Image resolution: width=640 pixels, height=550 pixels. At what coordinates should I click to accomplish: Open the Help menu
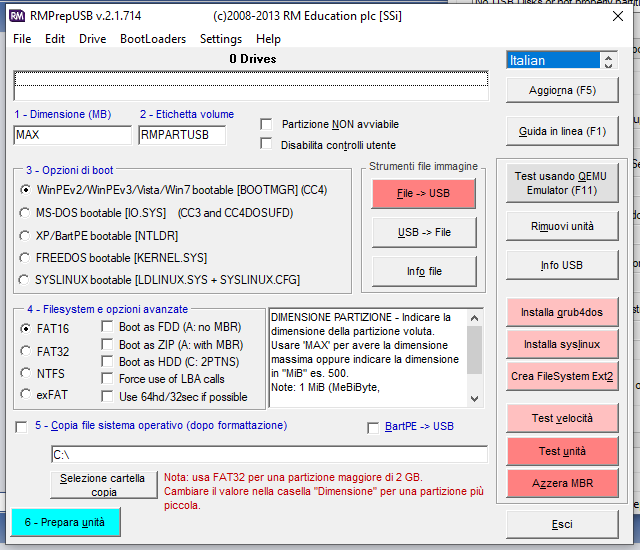point(268,39)
